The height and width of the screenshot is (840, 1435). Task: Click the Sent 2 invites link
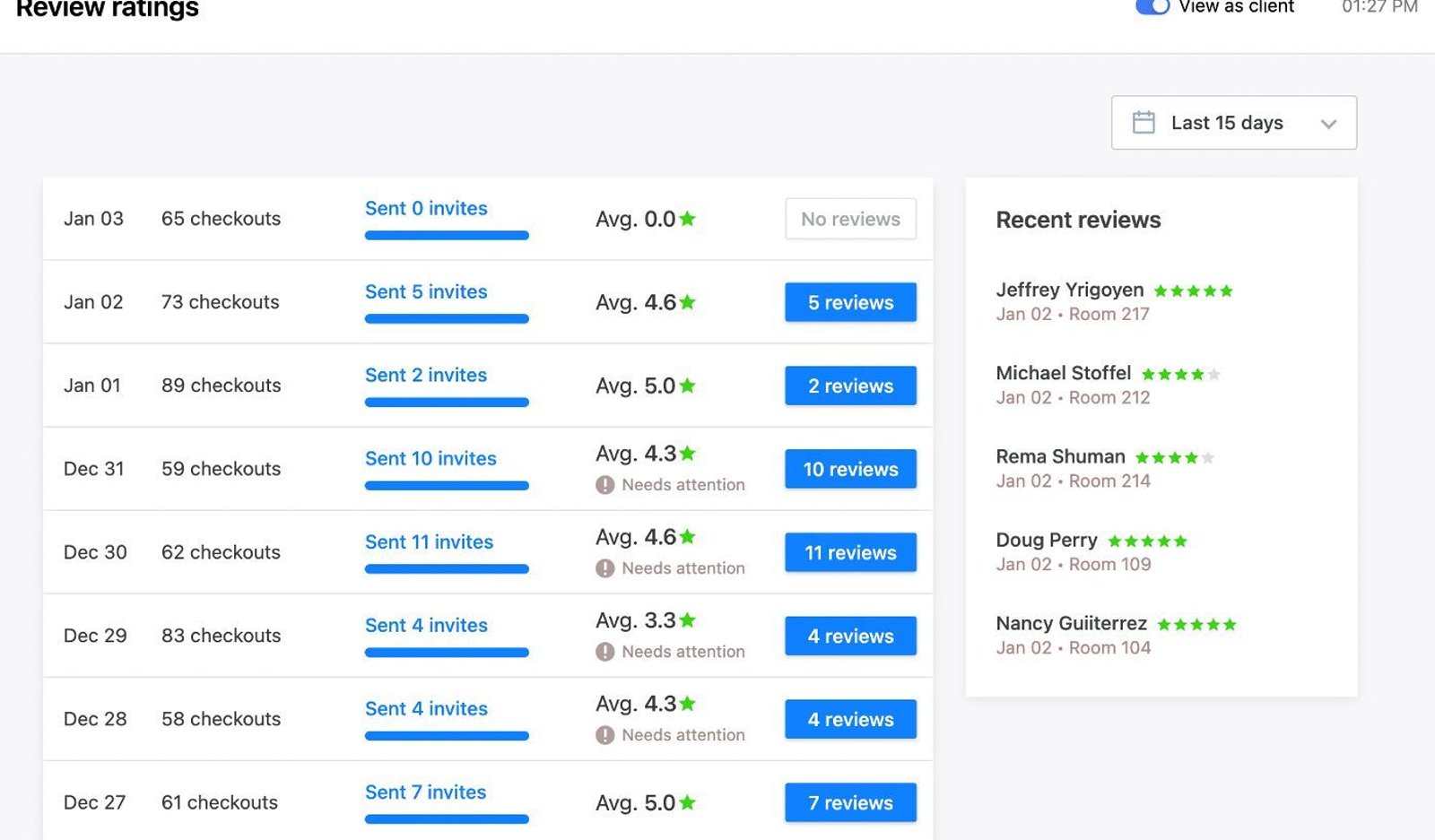click(x=426, y=375)
